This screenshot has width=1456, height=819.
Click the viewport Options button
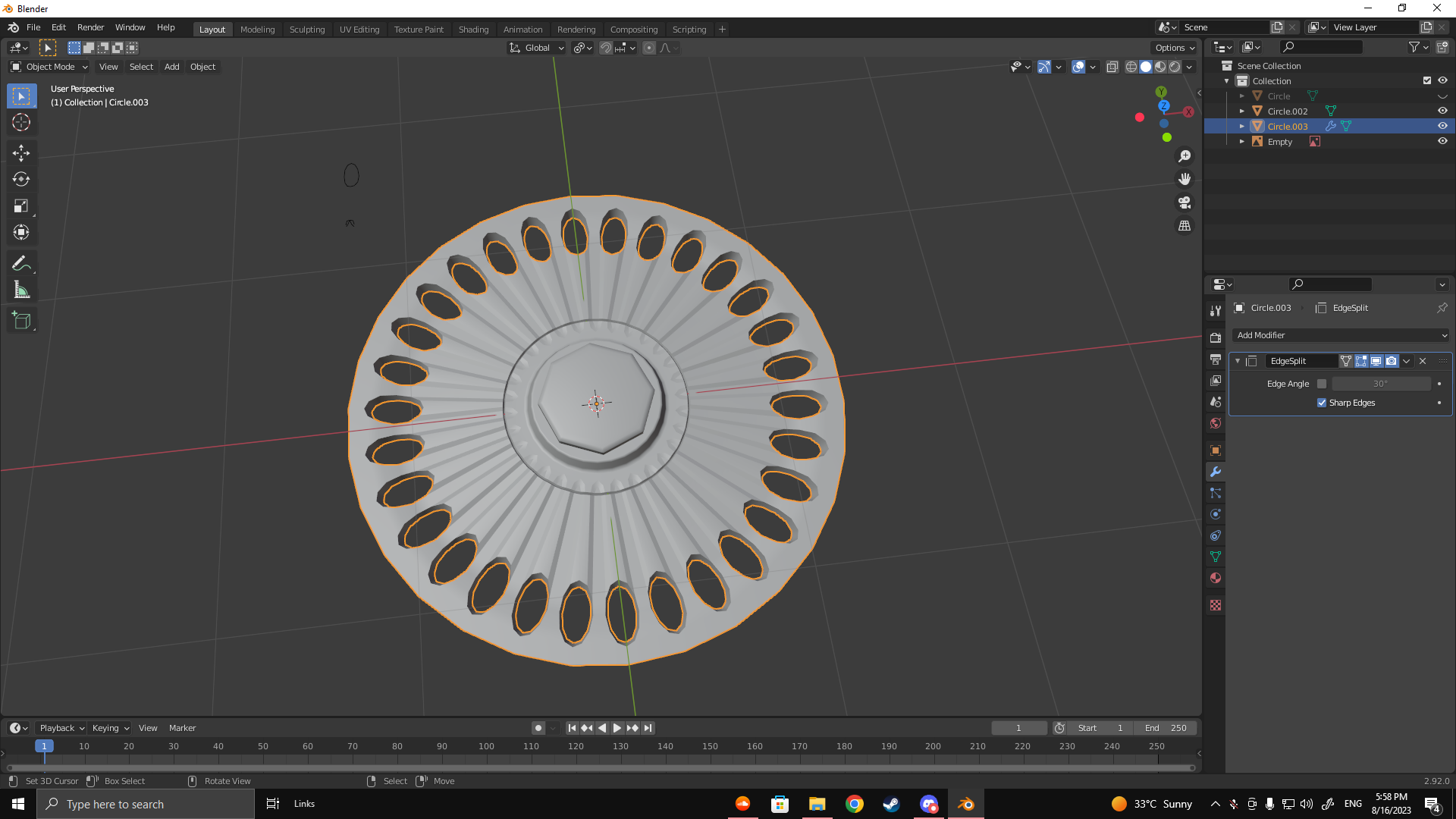coord(1174,48)
